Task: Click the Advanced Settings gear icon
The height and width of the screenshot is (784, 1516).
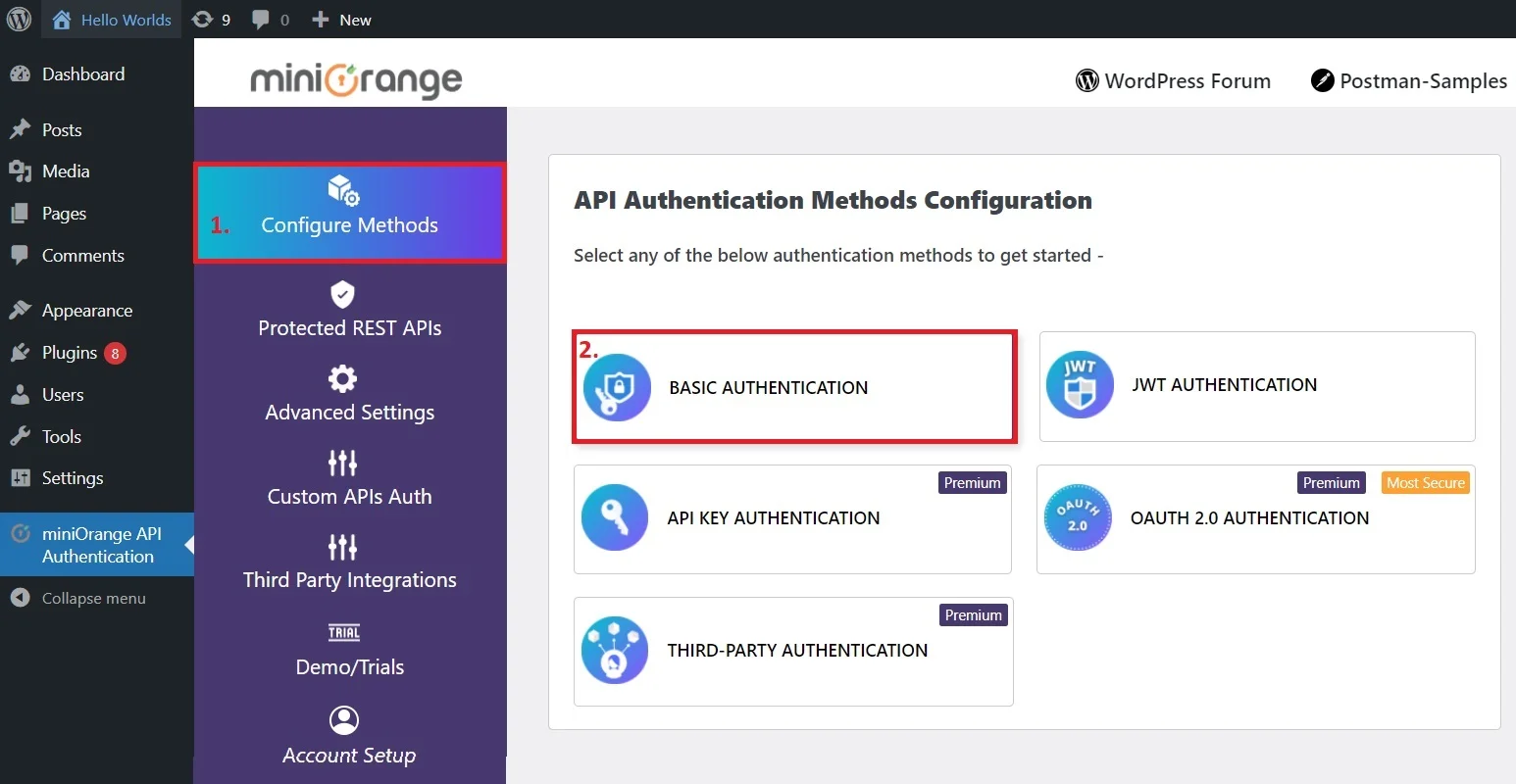Action: (x=342, y=378)
